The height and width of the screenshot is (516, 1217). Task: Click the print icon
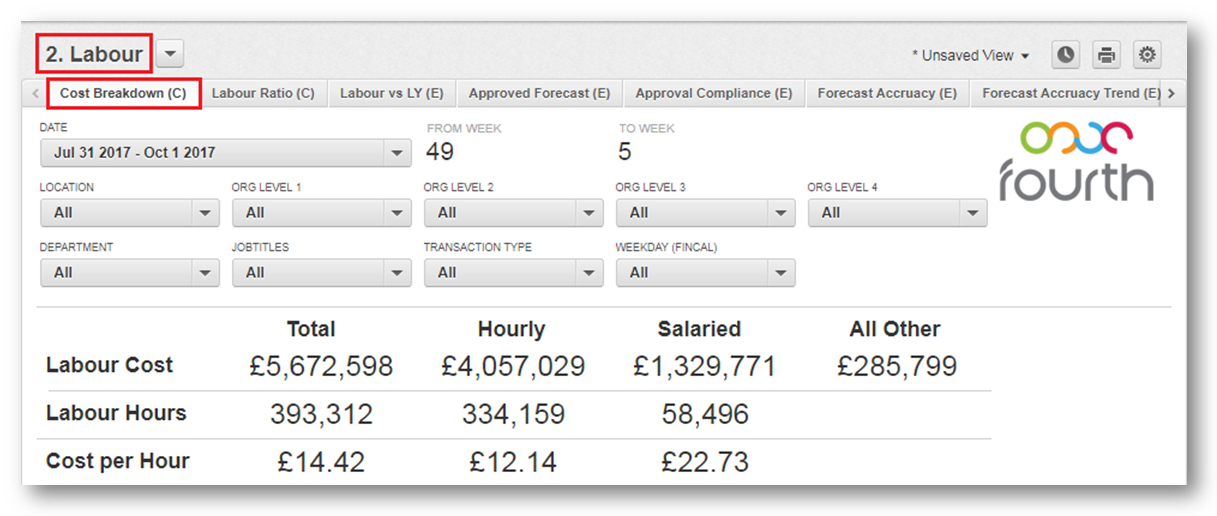tap(1106, 55)
